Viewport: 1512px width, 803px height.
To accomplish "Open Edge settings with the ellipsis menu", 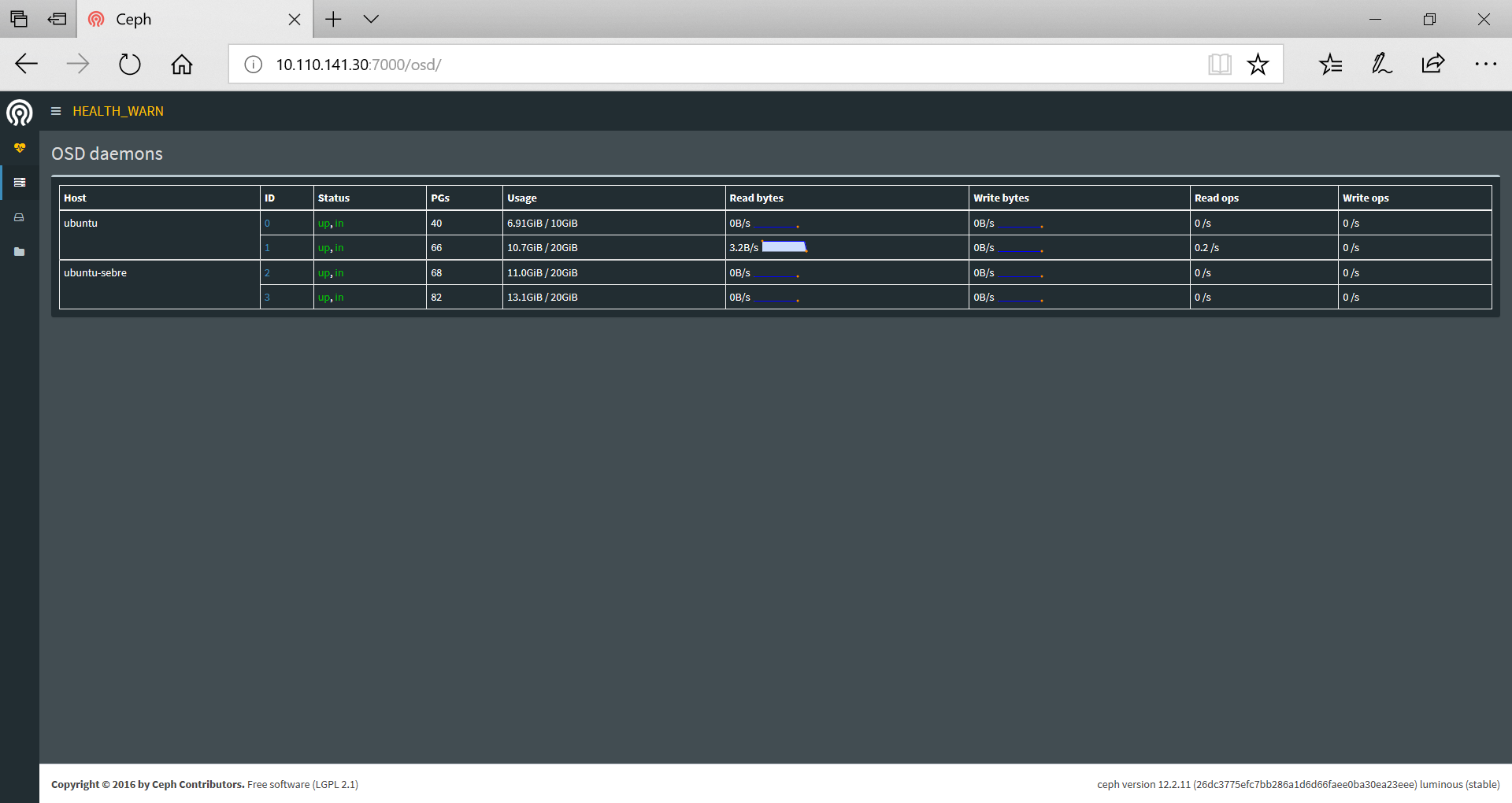I will [x=1486, y=64].
